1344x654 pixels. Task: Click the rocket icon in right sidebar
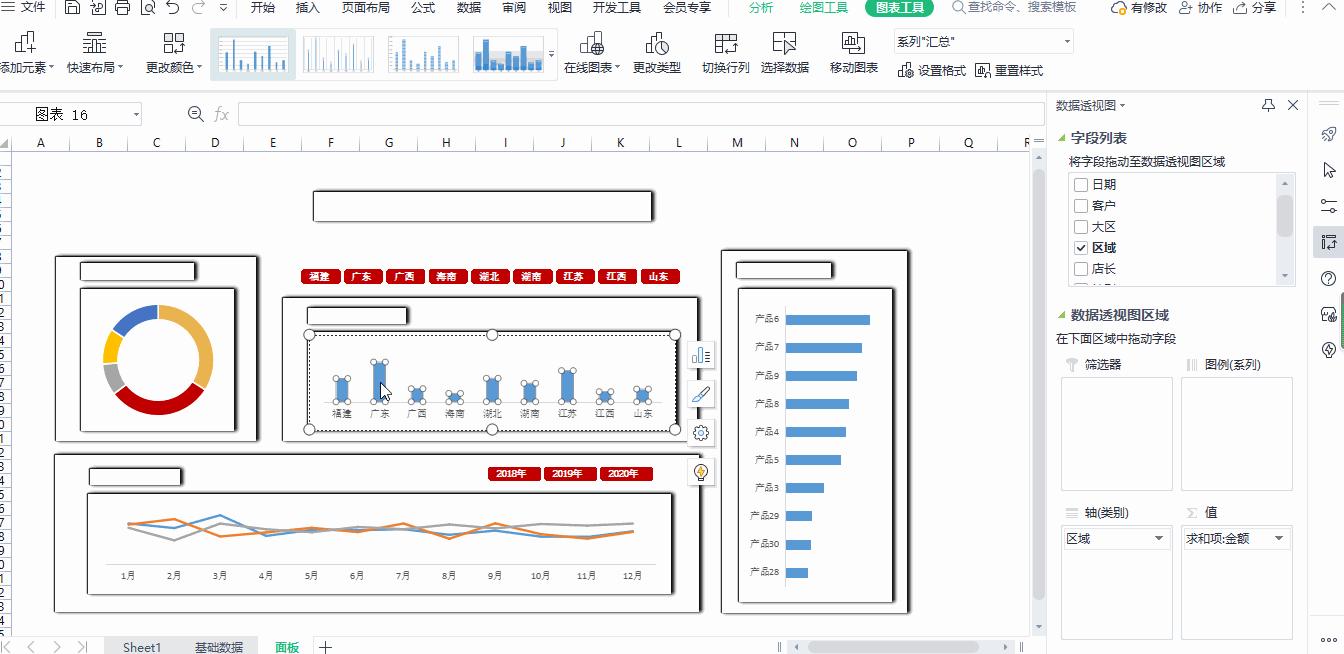pos(1328,134)
